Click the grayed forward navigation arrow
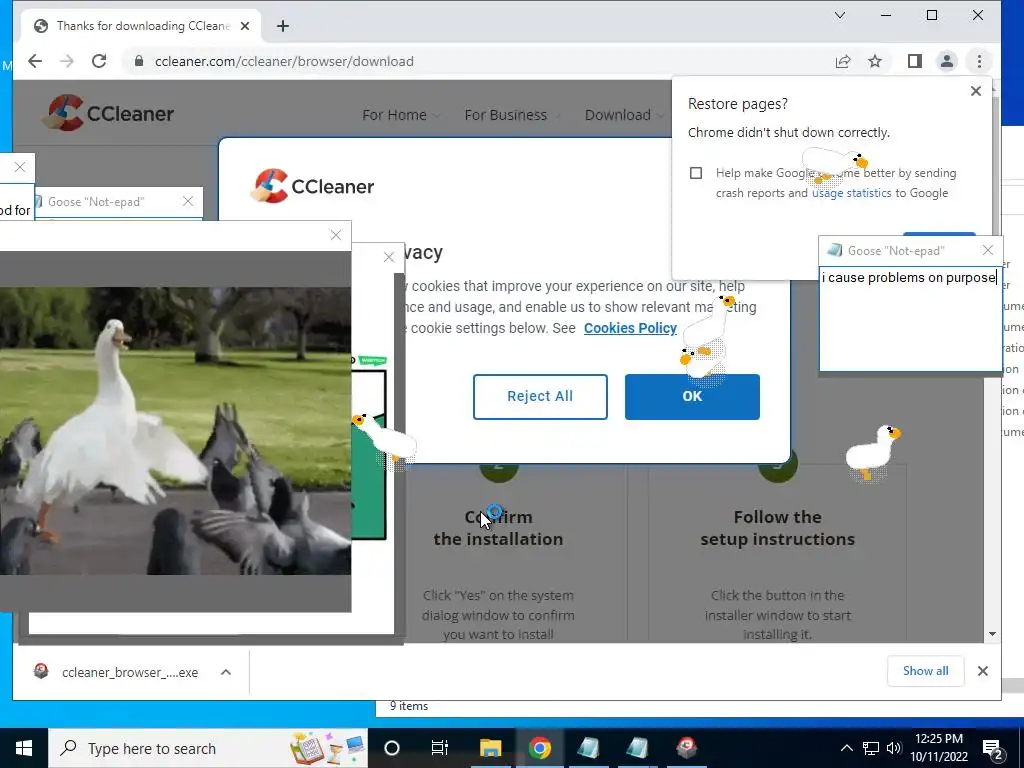The height and width of the screenshot is (768, 1024). point(67,61)
